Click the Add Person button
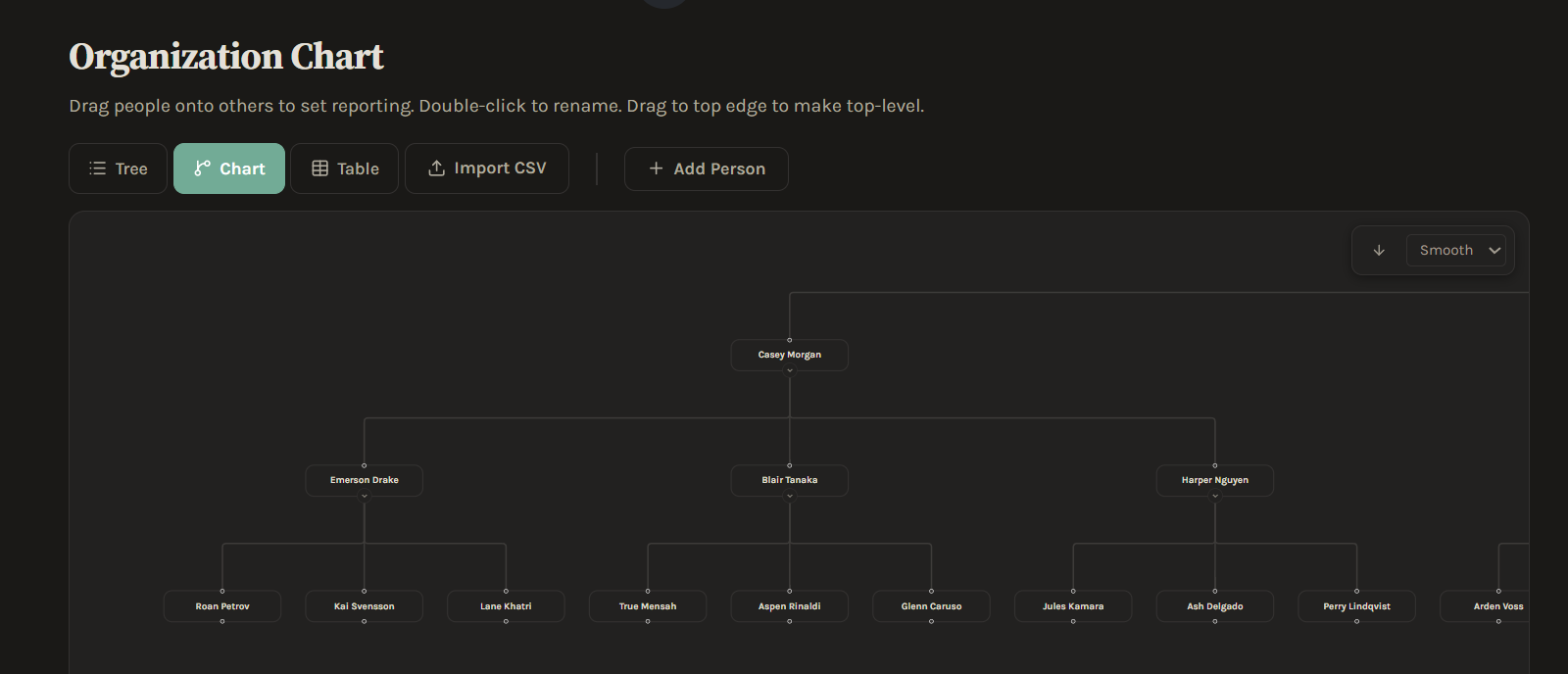The height and width of the screenshot is (674, 1568). pos(707,168)
